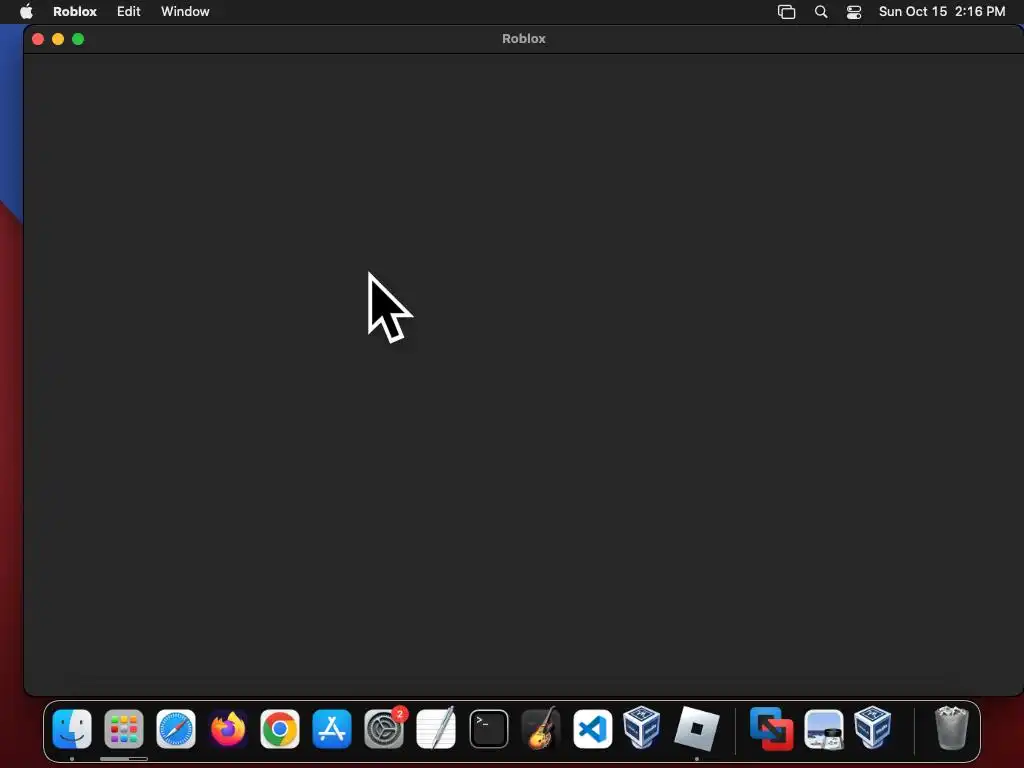
Task: Close the Roblox window with the red button
Action: point(38,39)
